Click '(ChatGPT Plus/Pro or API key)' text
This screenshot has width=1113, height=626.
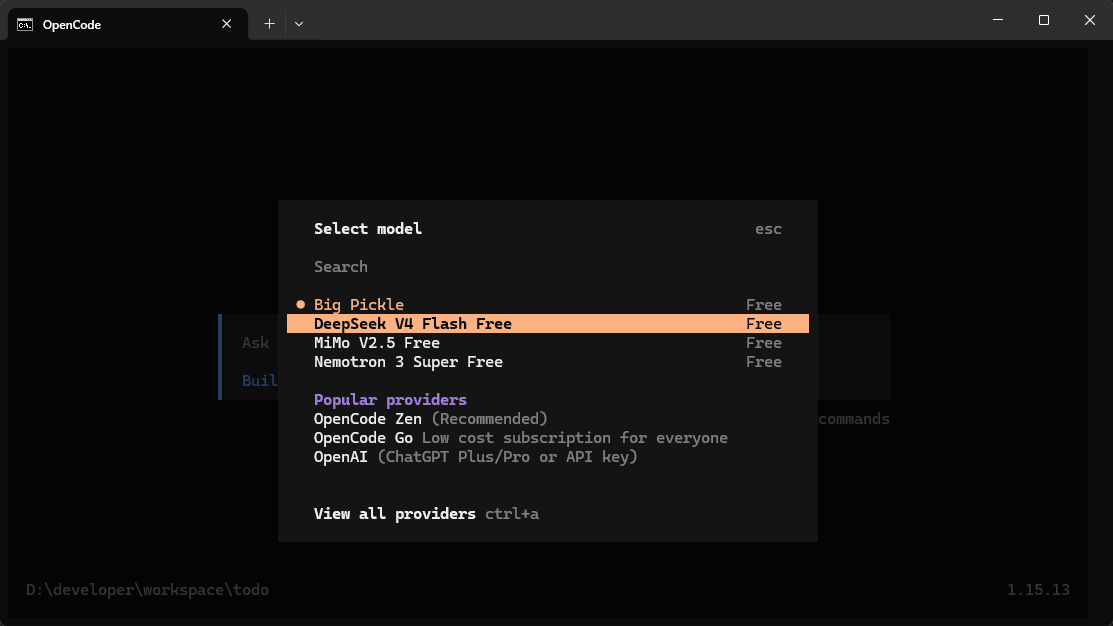point(508,457)
